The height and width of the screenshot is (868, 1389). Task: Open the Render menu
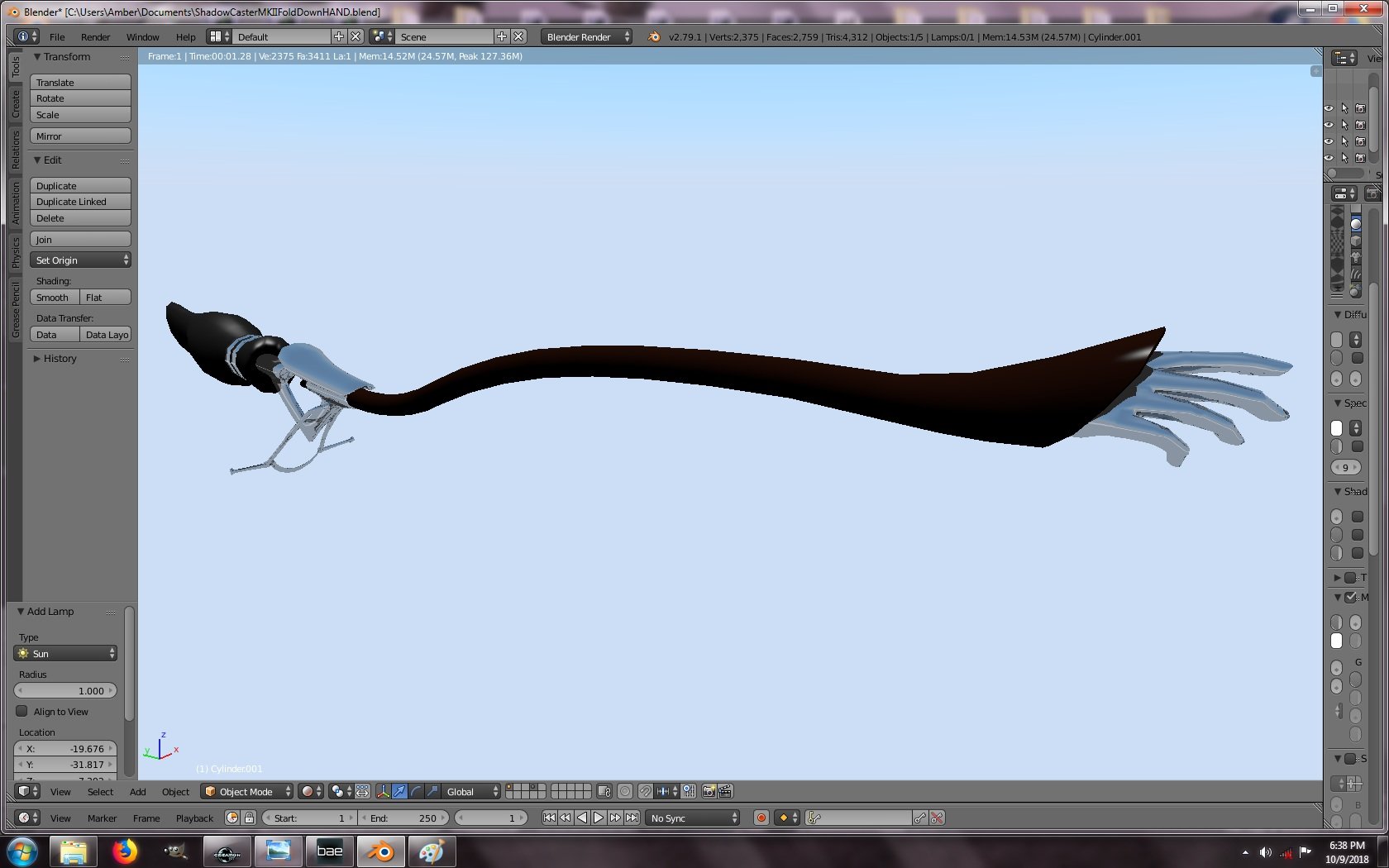point(95,37)
